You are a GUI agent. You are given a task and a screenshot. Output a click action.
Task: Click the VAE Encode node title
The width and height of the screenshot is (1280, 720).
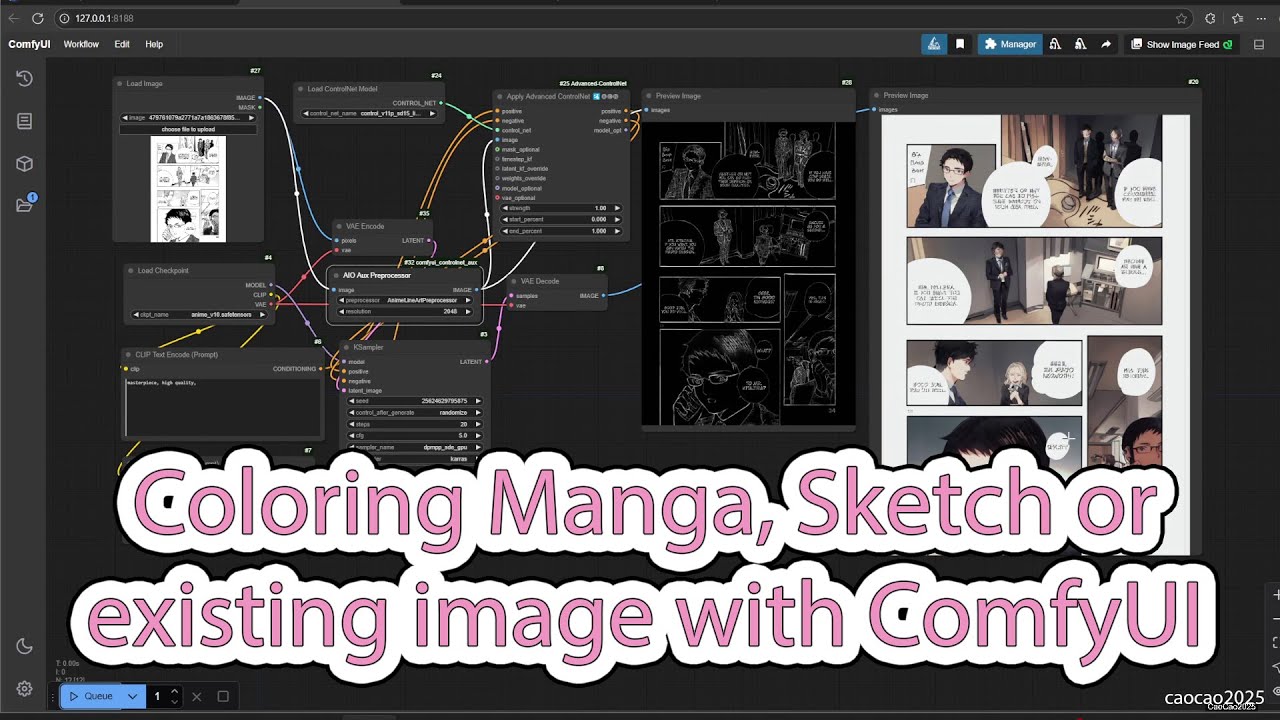click(364, 226)
